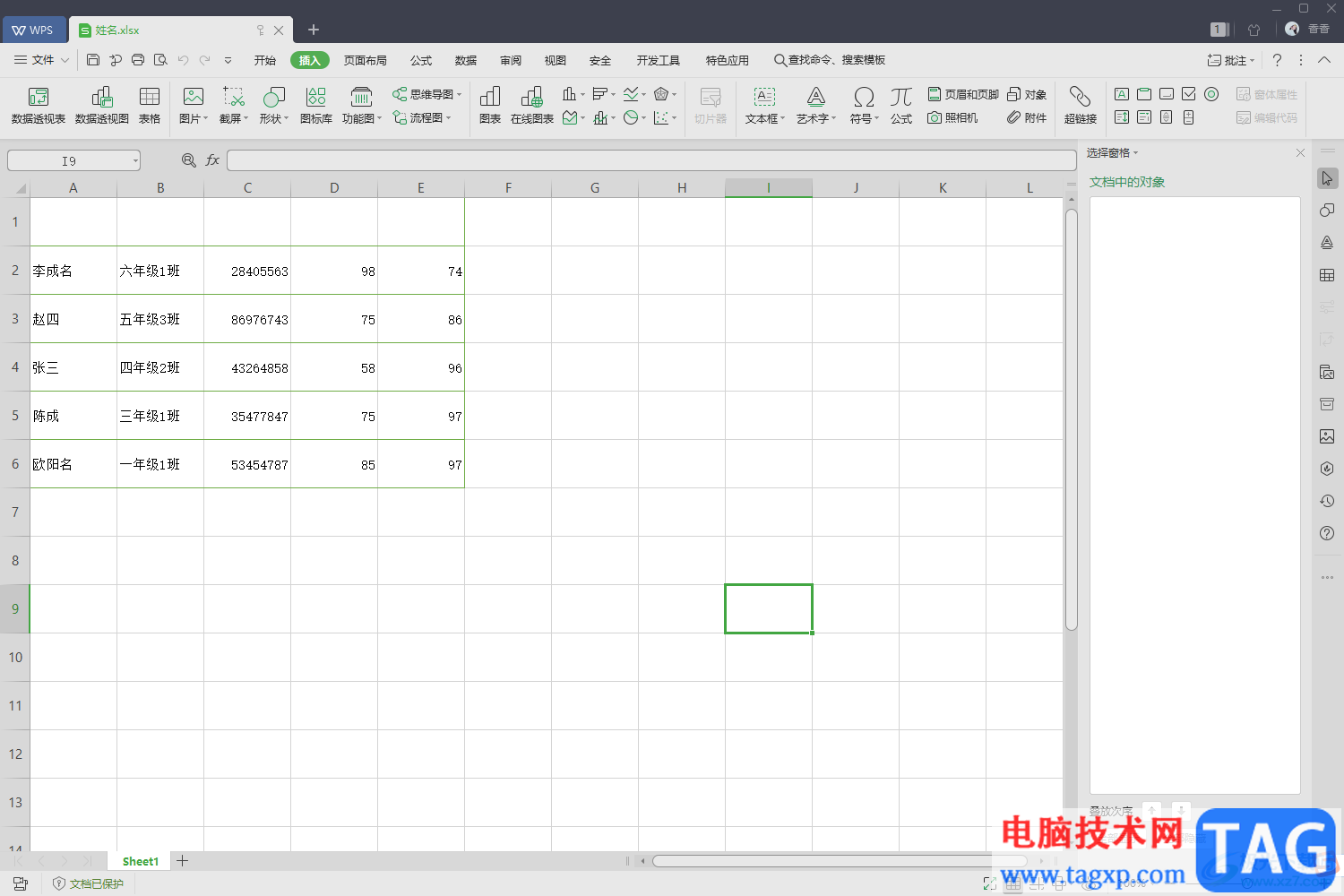Click the undo arrow icon
This screenshot has height=896, width=1344.
click(x=183, y=60)
